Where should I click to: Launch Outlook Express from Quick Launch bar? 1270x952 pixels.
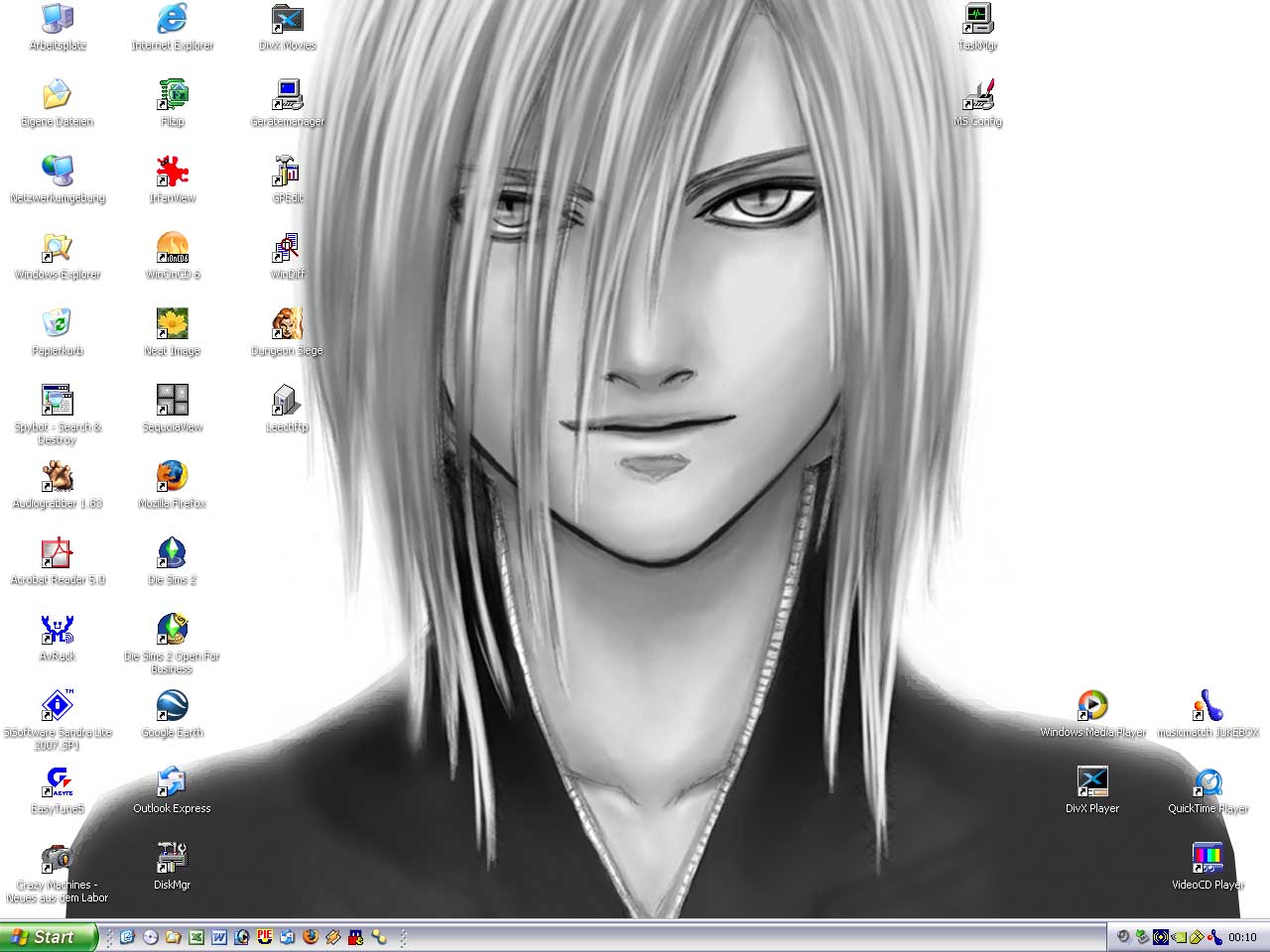click(287, 936)
